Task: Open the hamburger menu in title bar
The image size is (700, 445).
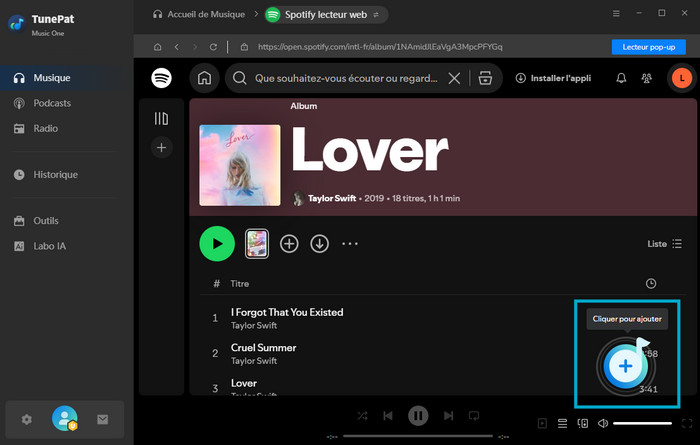Action: click(616, 13)
